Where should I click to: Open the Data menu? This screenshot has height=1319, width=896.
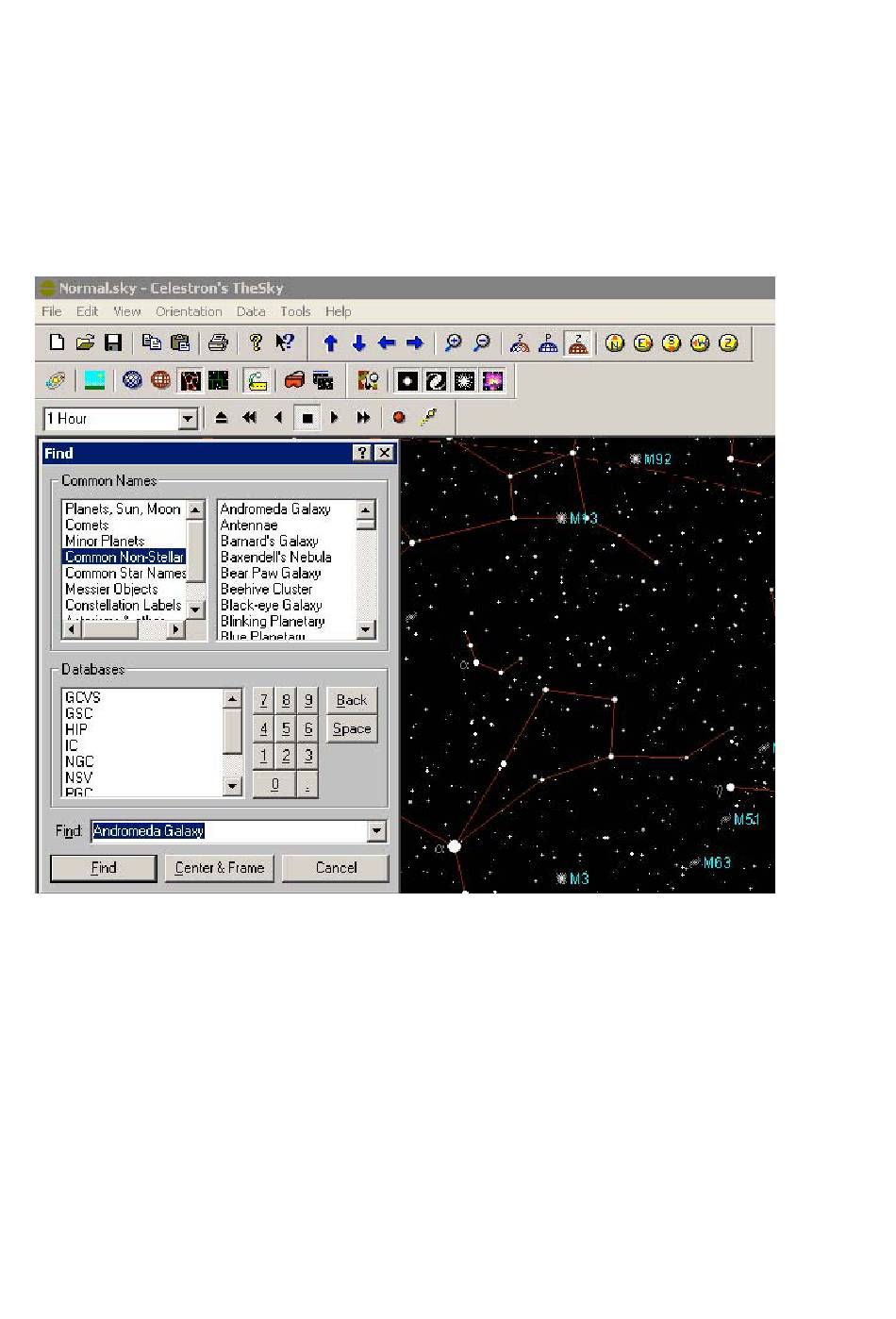click(251, 311)
